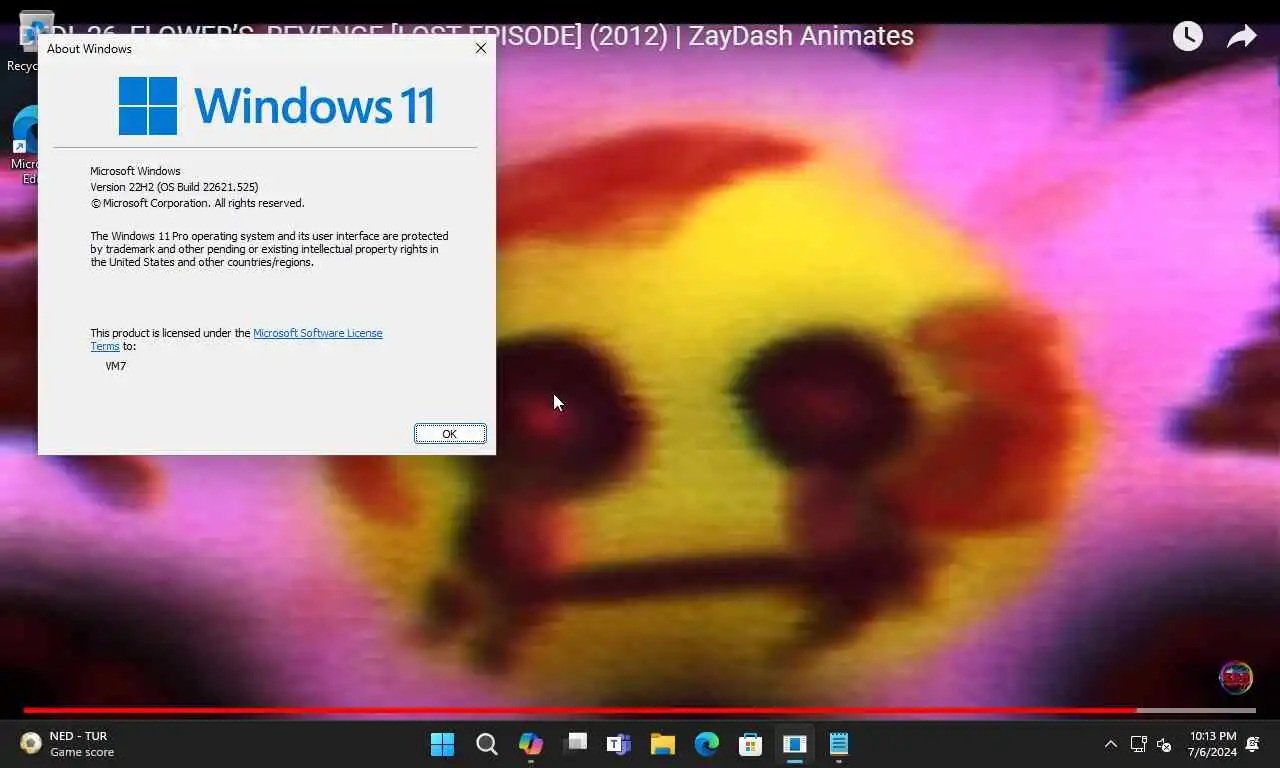Launch Copilot from the taskbar
1280x768 pixels.
531,744
